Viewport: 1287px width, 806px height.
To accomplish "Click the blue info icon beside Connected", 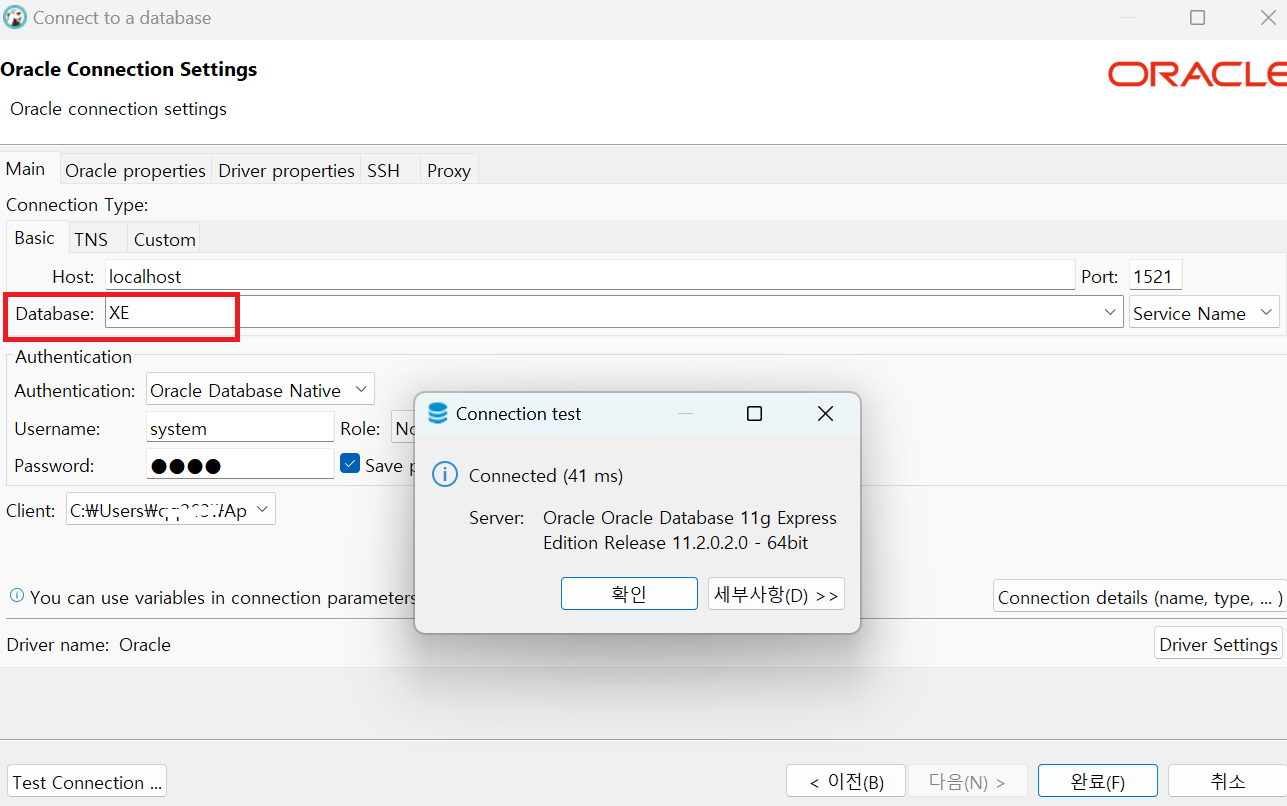I will click(444, 475).
